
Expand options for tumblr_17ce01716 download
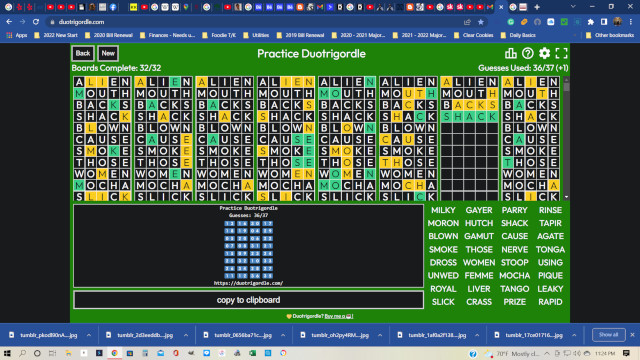coord(574,335)
